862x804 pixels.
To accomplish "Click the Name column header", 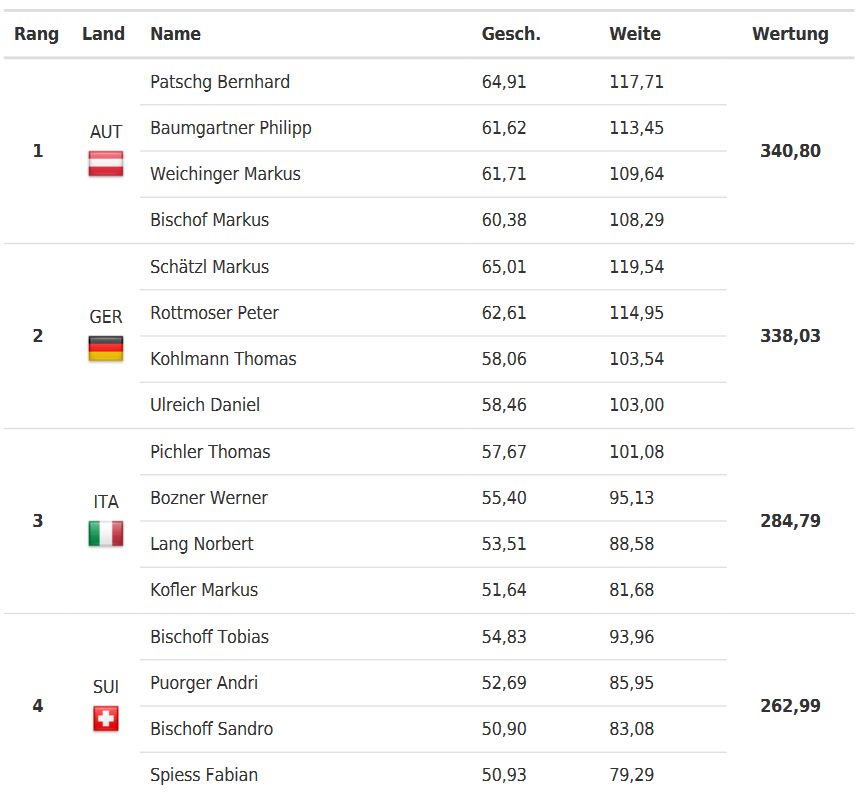I will pyautogui.click(x=175, y=34).
